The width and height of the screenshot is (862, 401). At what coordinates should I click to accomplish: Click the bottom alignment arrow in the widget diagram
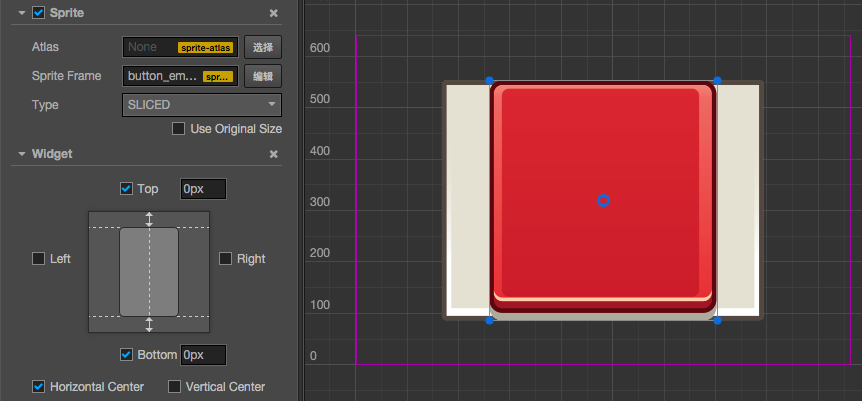[149, 325]
